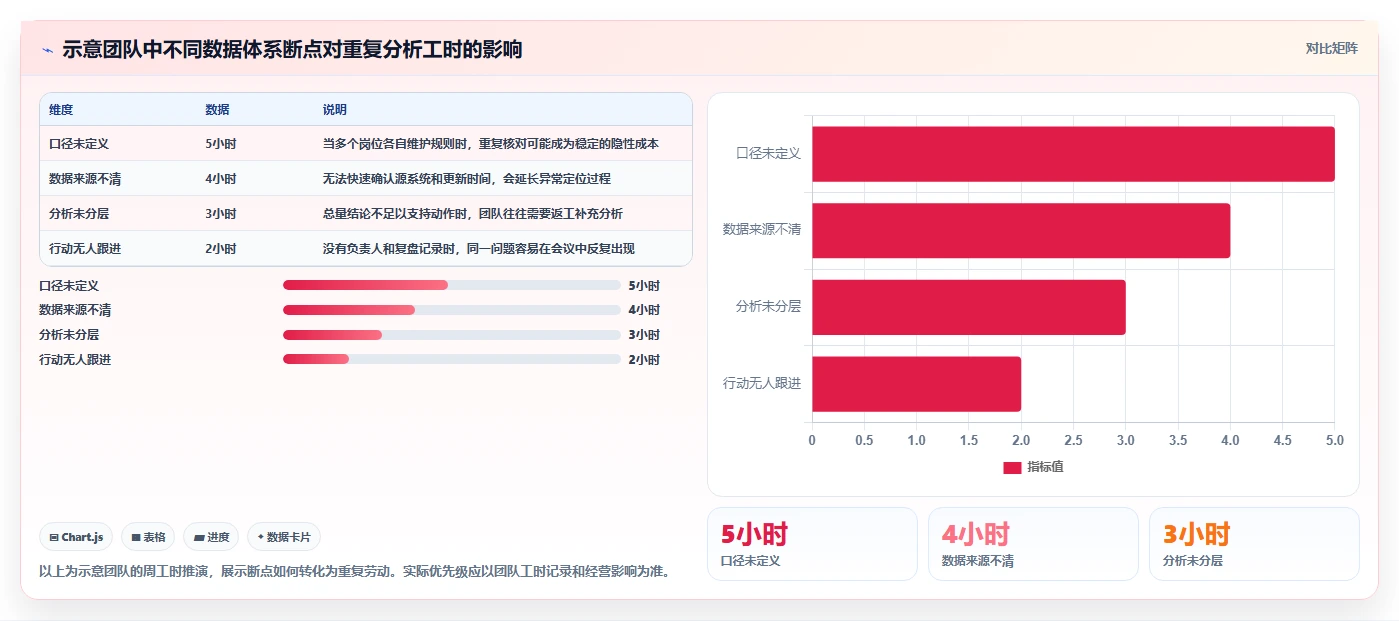Click the 数据来源不清 progress bar

(452, 310)
